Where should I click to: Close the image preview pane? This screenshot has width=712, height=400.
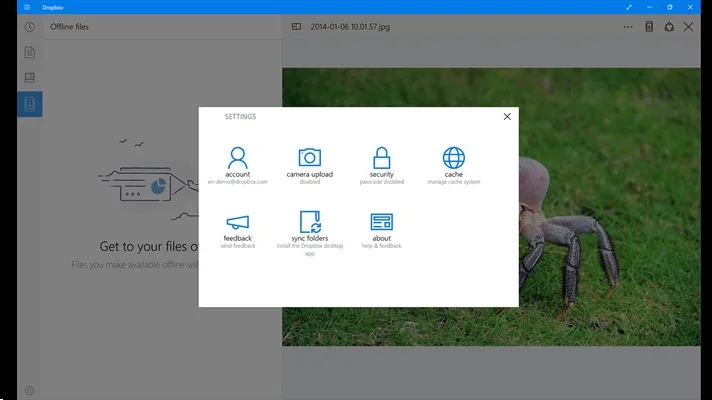click(x=688, y=27)
